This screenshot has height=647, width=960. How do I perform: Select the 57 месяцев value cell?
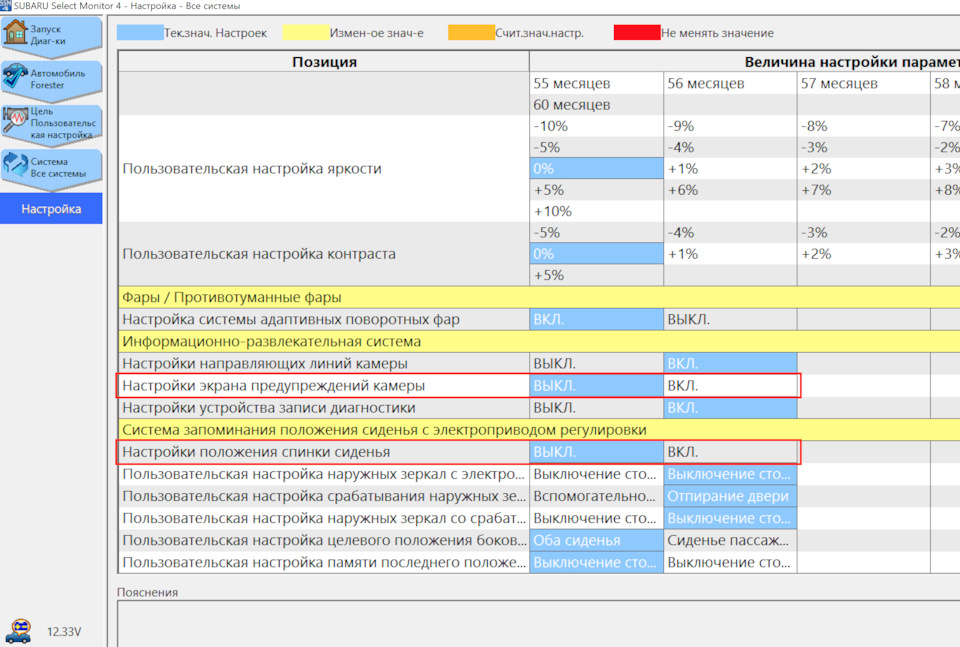pos(863,83)
